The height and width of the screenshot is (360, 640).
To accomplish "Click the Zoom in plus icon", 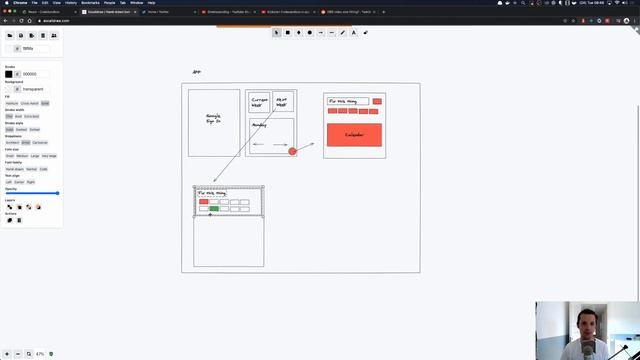I will pos(7,354).
